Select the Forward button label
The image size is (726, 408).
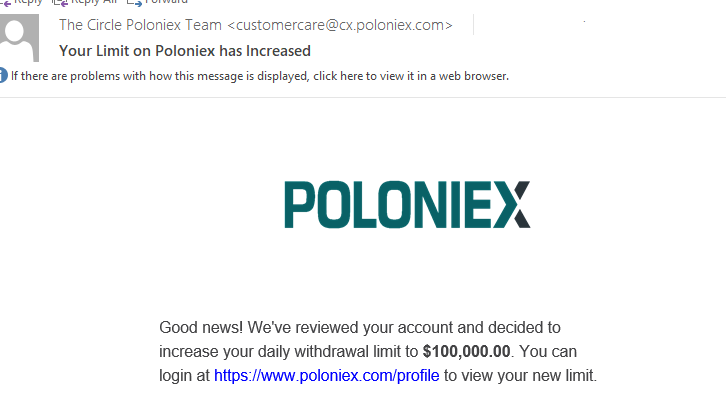pos(166,2)
